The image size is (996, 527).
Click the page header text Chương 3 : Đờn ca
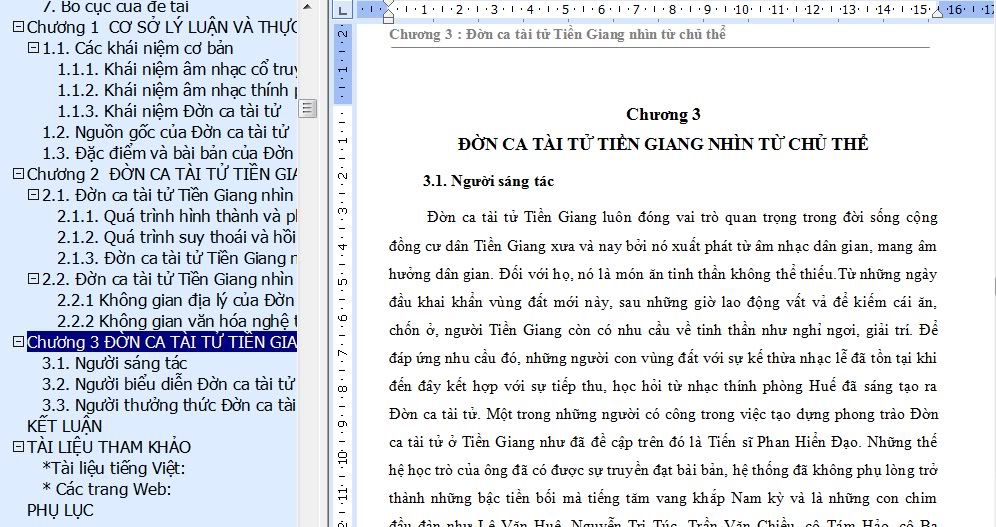pyautogui.click(x=557, y=34)
